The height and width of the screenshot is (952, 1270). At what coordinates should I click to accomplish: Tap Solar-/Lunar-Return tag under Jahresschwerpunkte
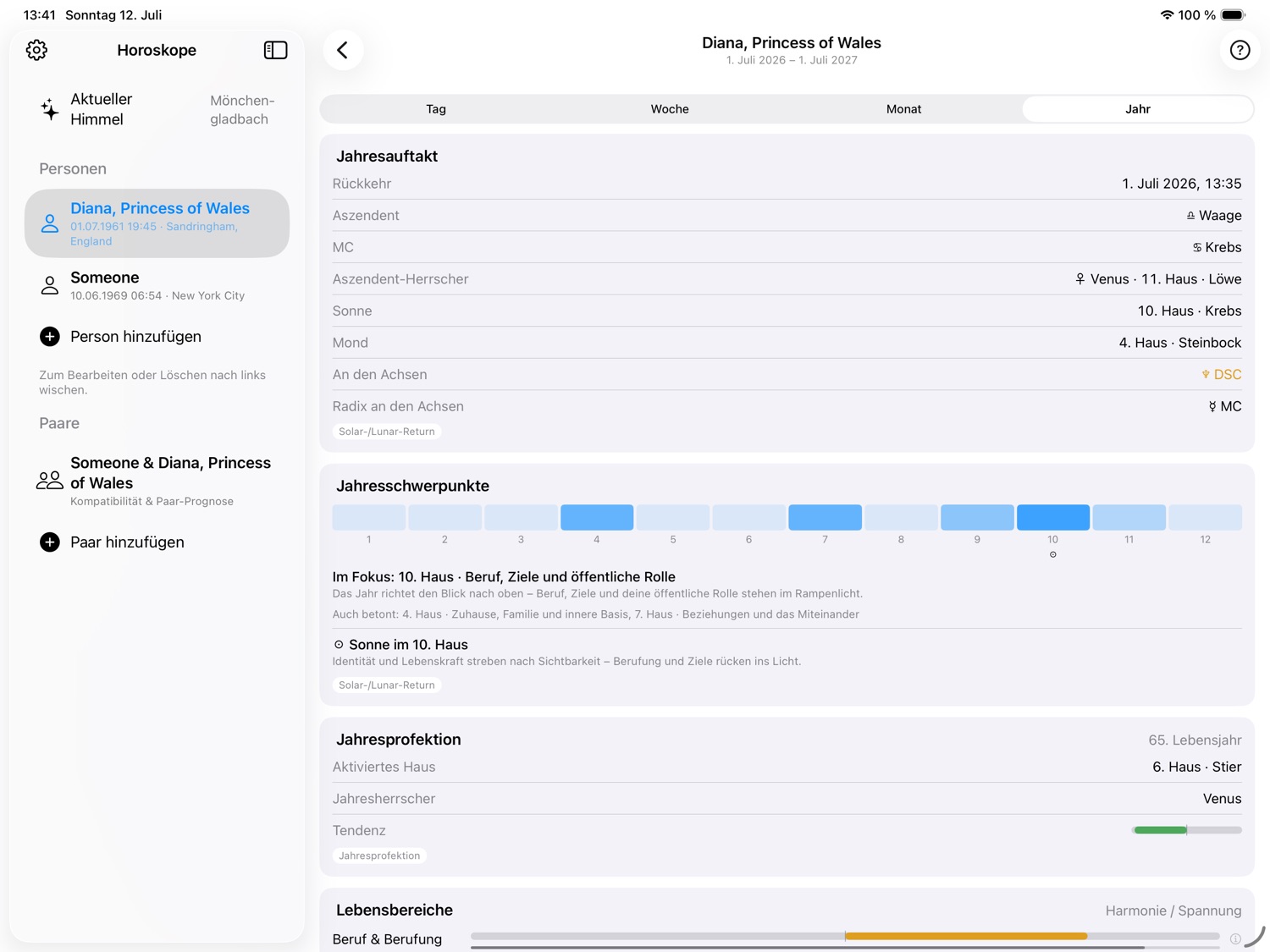point(387,685)
